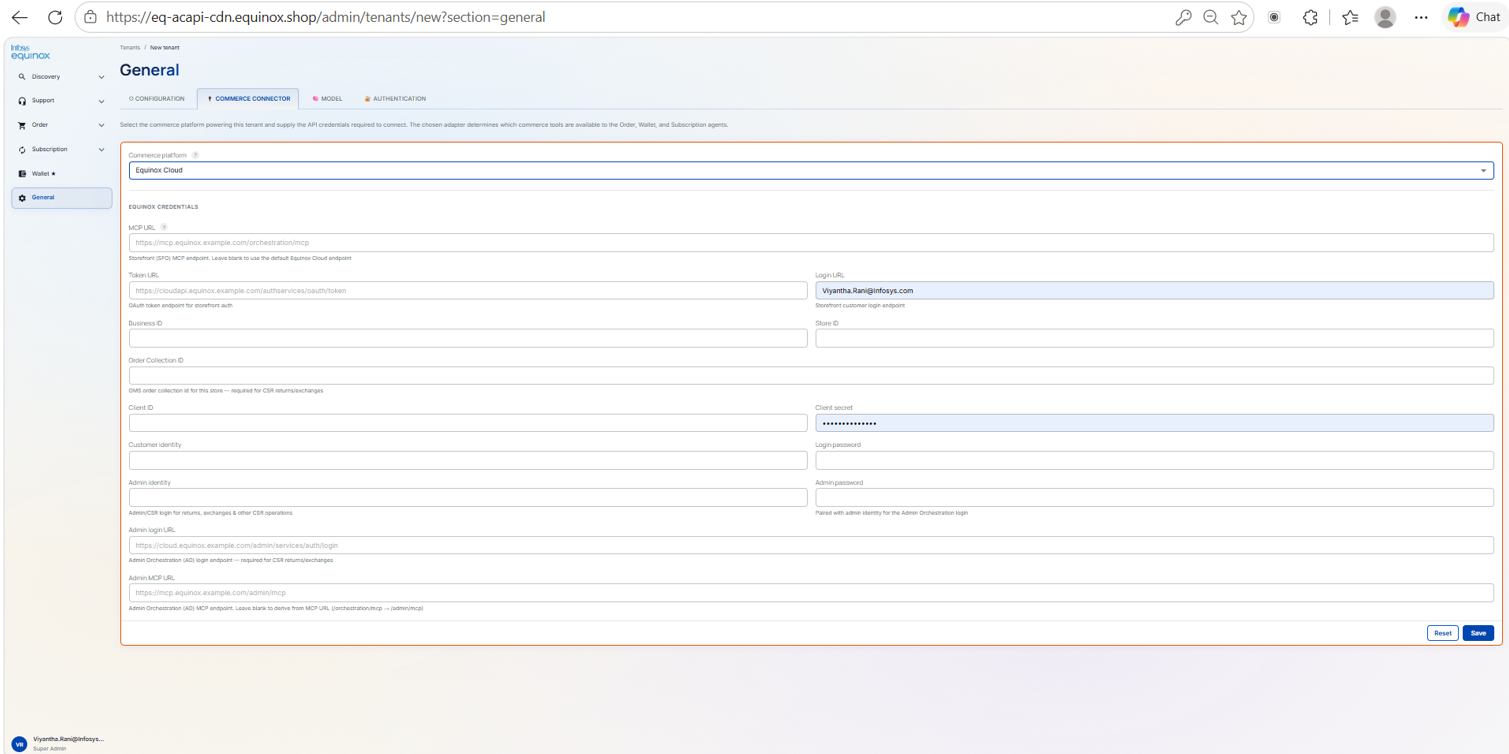The height and width of the screenshot is (754, 1509).
Task: Click the browser address bar URL
Action: click(325, 17)
